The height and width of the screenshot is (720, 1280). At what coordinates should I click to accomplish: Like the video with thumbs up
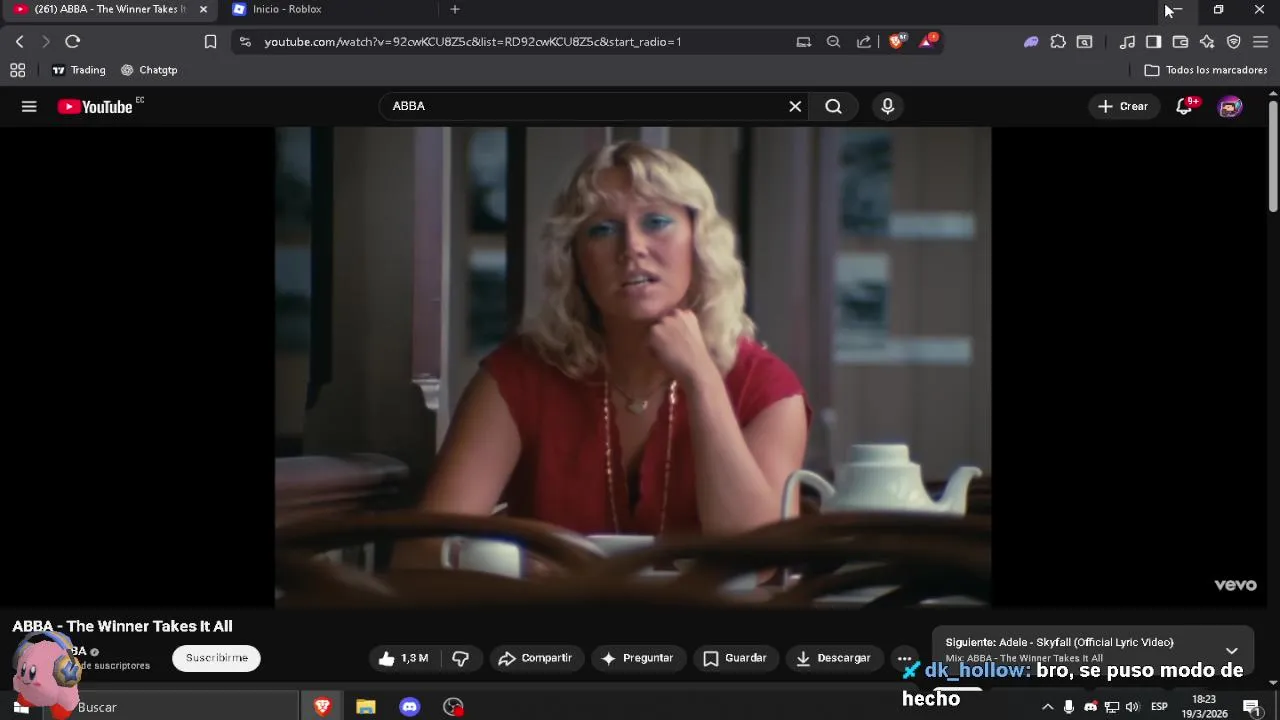coord(403,658)
